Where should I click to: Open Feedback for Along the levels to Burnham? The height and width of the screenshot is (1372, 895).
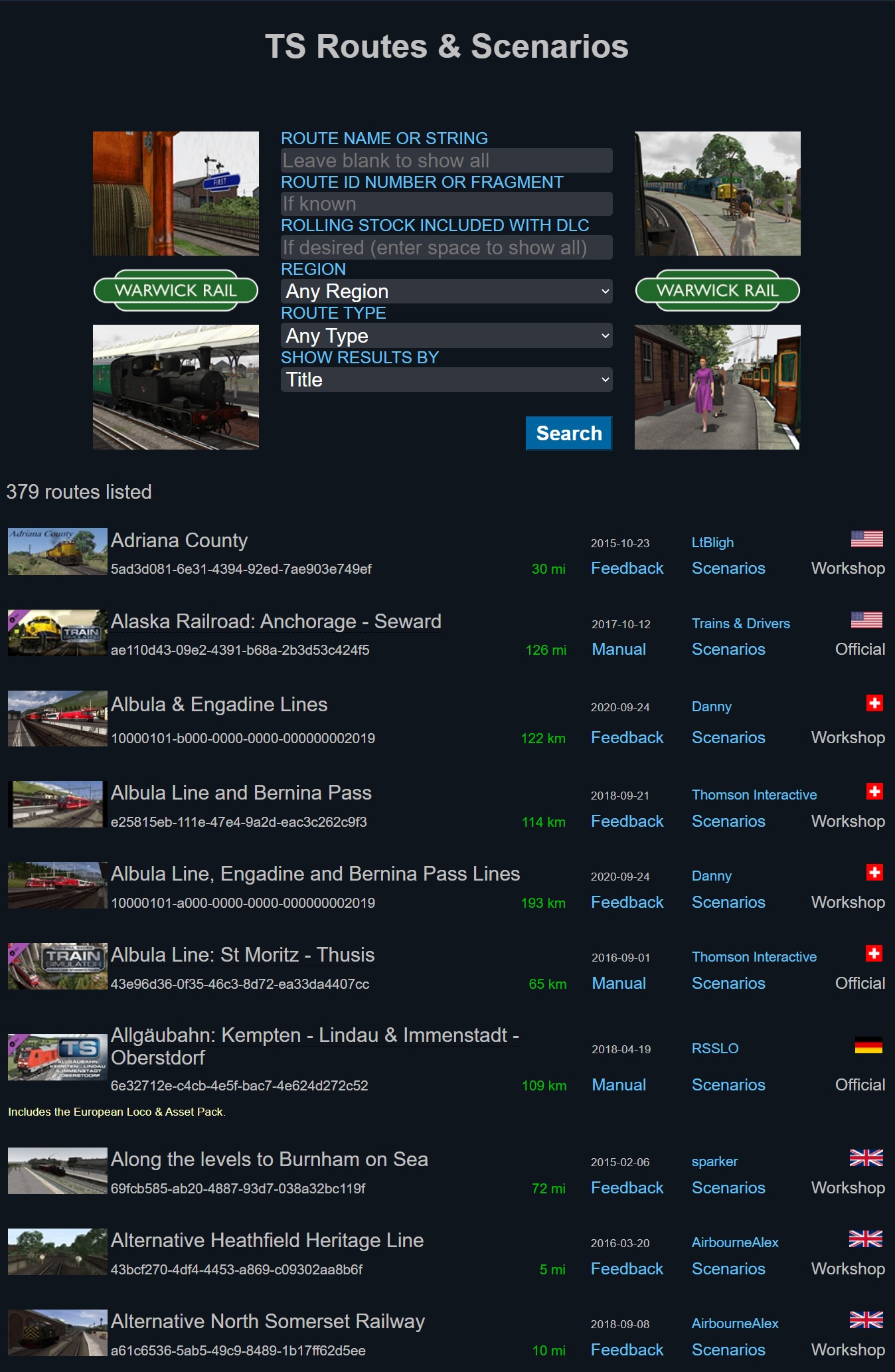click(627, 1188)
